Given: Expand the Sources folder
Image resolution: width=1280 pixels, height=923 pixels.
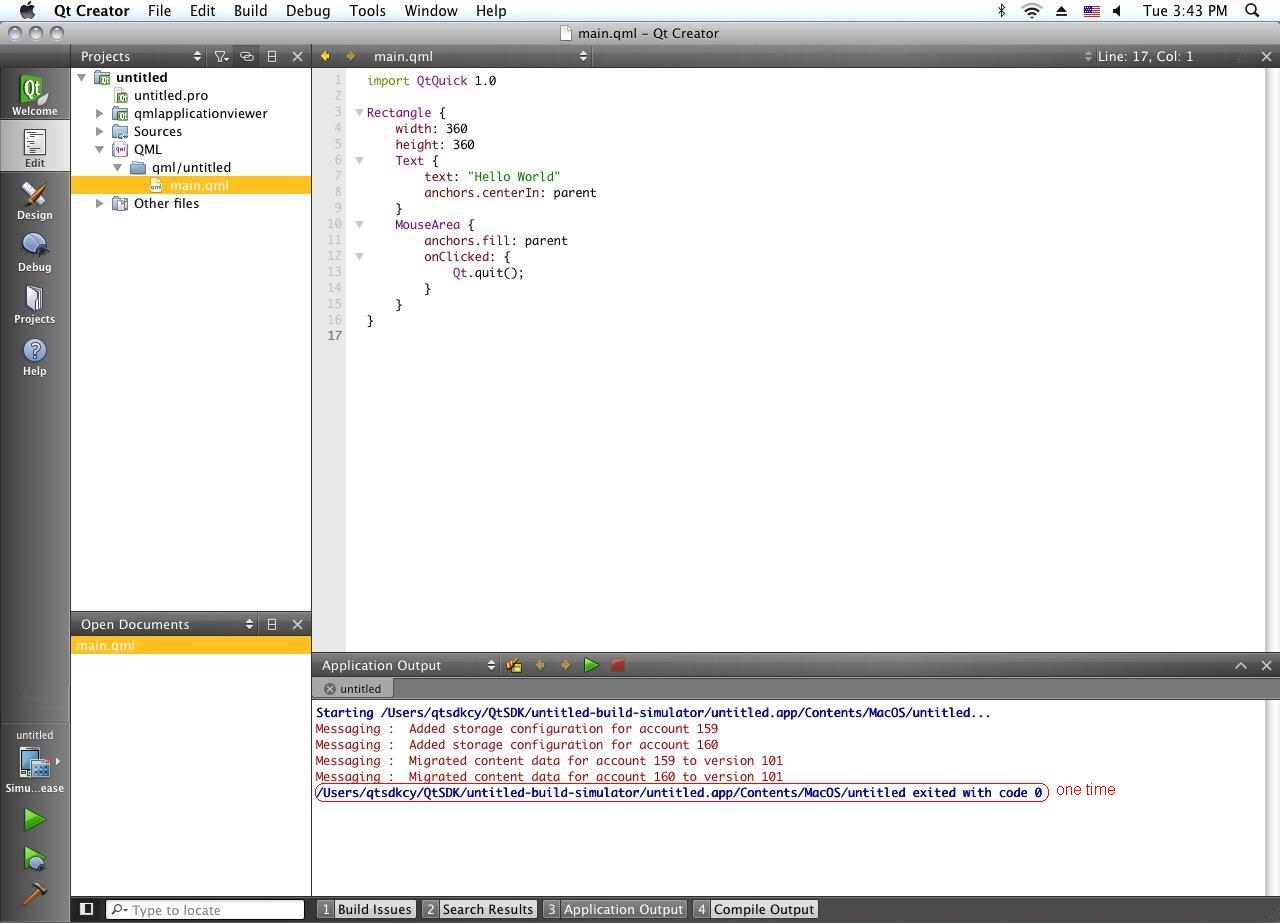Looking at the screenshot, I should tap(100, 131).
